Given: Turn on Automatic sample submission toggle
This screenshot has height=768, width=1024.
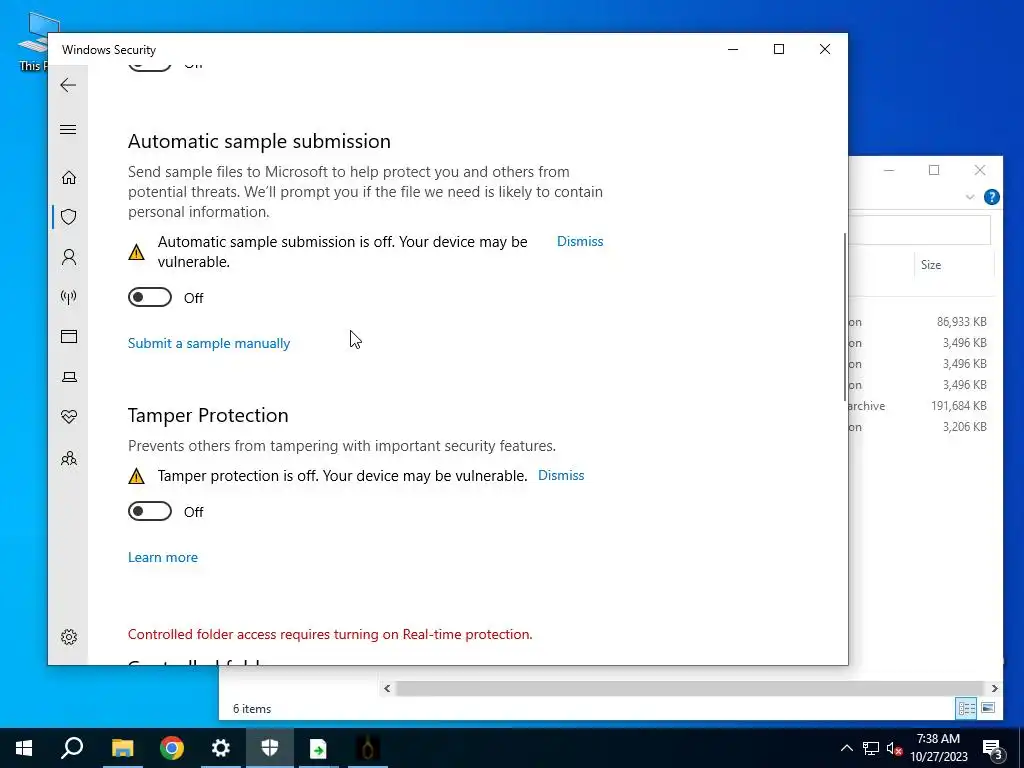Looking at the screenshot, I should pyautogui.click(x=150, y=297).
